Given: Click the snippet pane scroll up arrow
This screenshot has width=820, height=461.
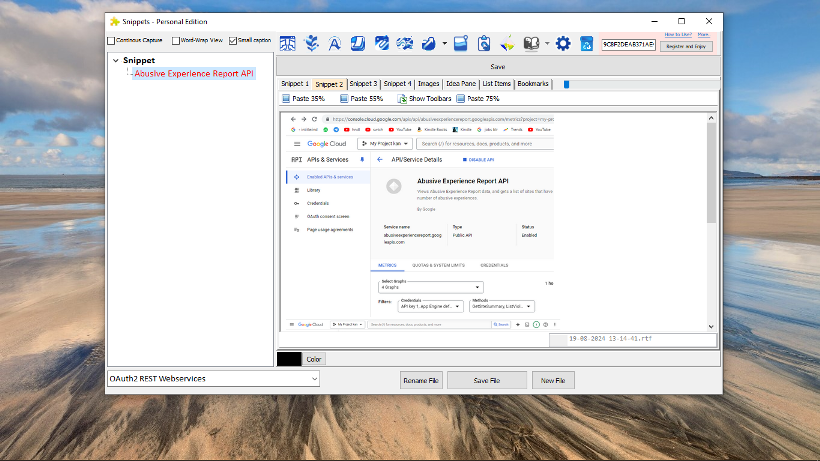Looking at the screenshot, I should pos(711,118).
